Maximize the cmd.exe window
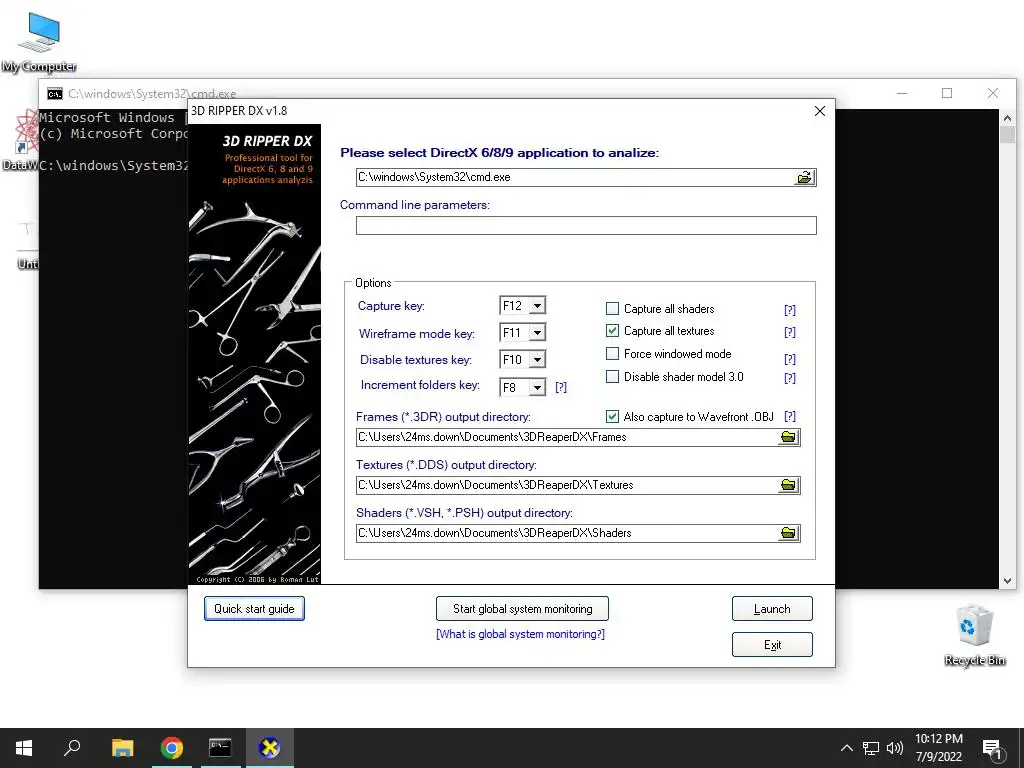Screen dimensions: 1024x768 947,93
